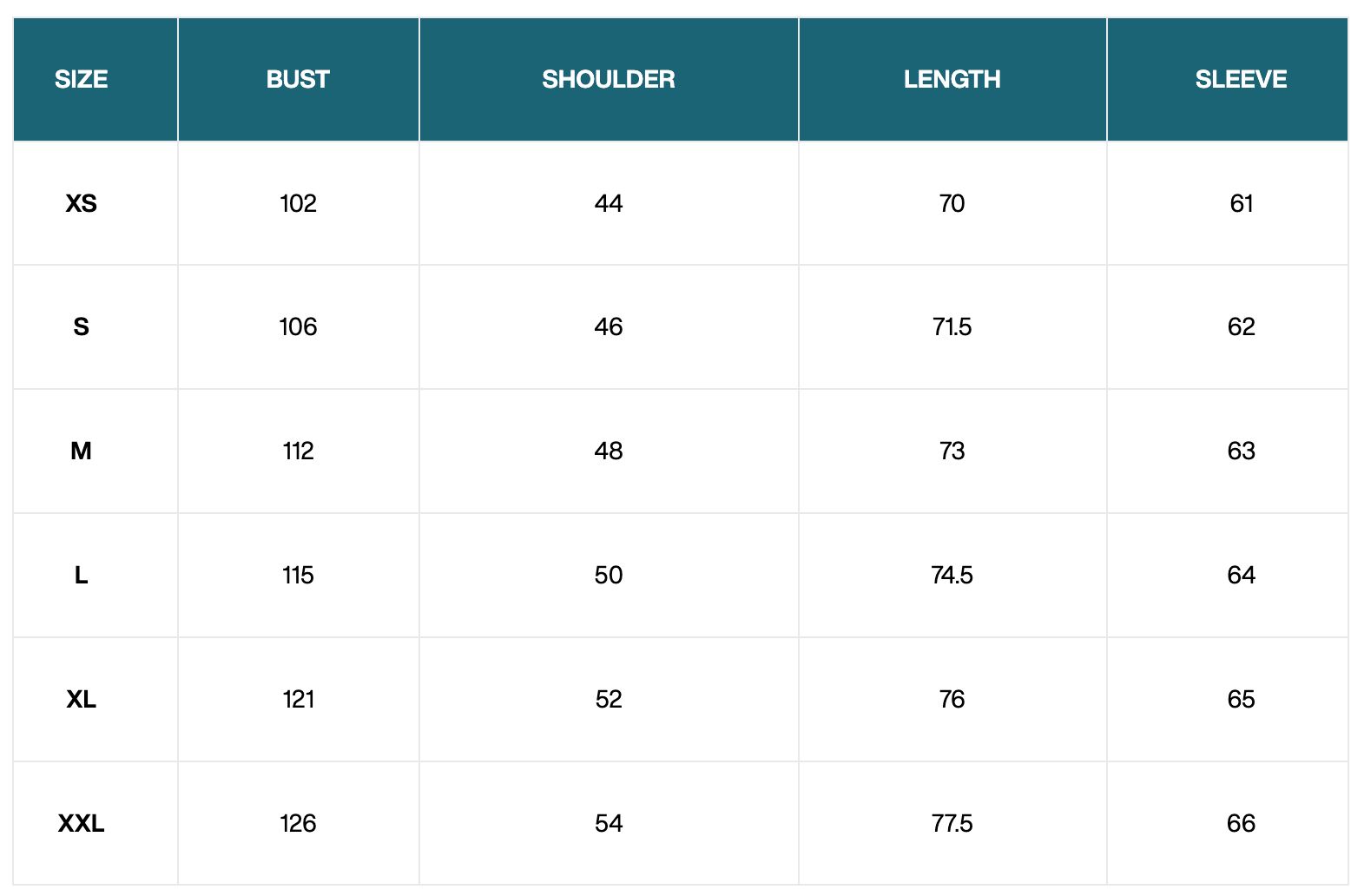Select the XS size row label
Image resolution: width=1351 pixels, height=896 pixels.
[81, 203]
